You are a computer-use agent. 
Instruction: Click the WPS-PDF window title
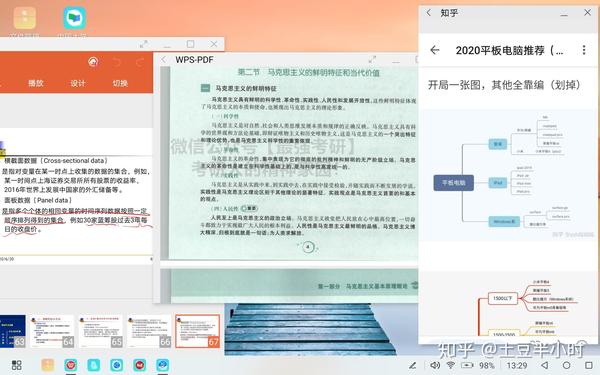[194, 60]
